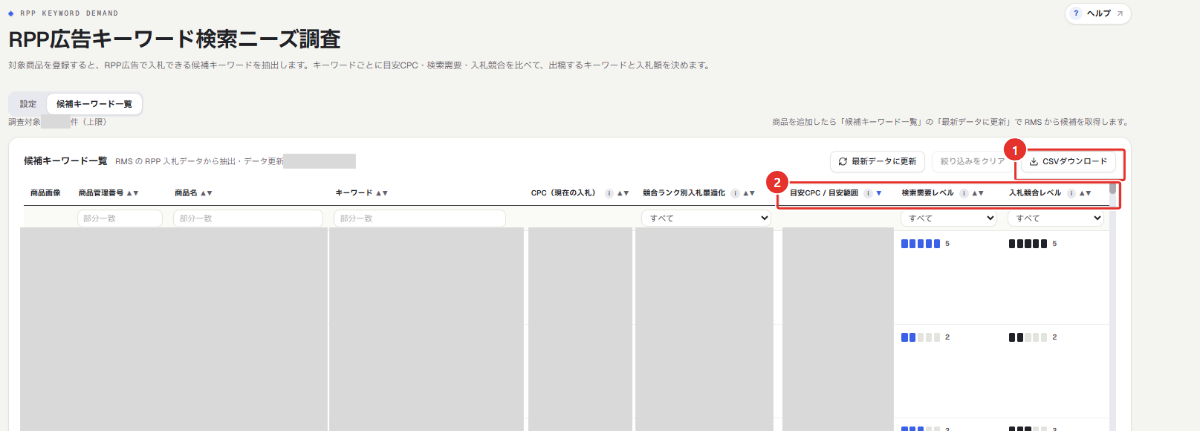Click the RPP KEYWORD DEMAND label
Viewport: 1200px width, 431px height.
click(68, 14)
